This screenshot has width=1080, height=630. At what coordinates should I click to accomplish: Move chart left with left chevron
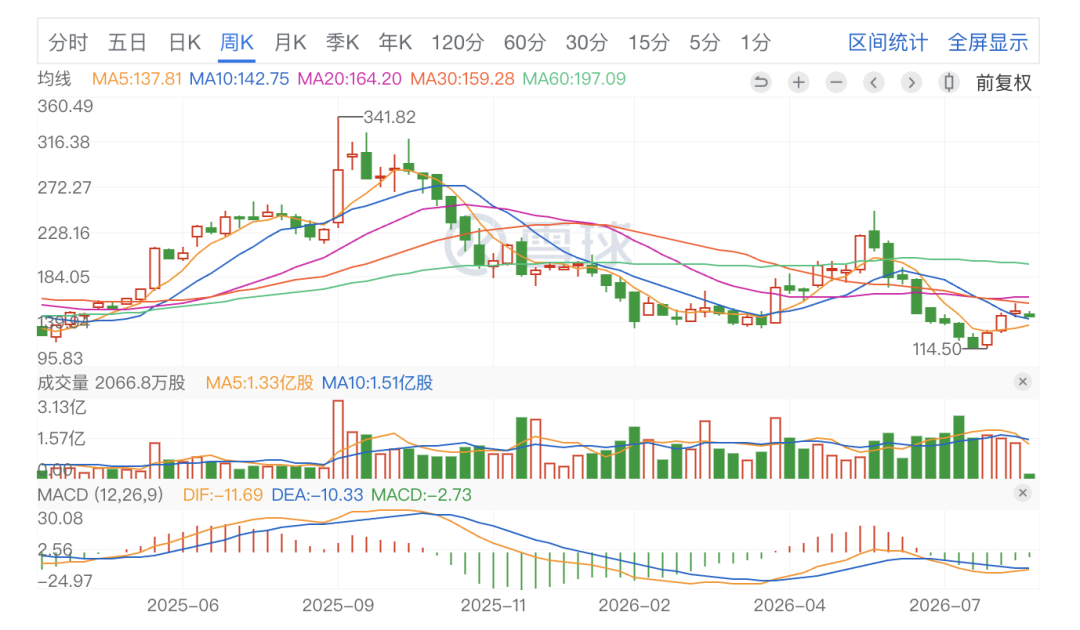point(874,83)
